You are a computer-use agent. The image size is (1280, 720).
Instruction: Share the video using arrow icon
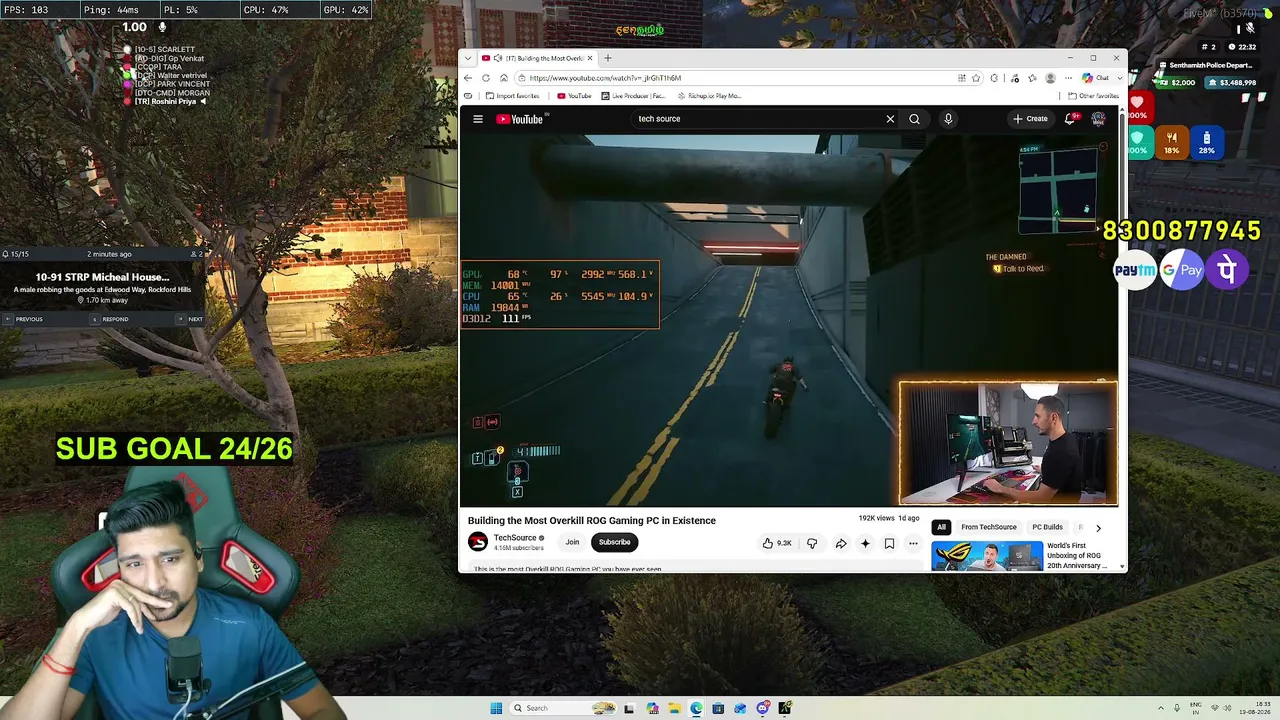tap(841, 543)
